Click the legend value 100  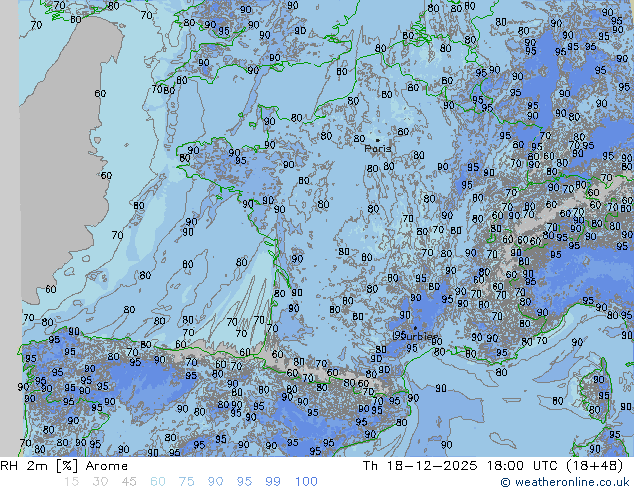[x=306, y=482]
